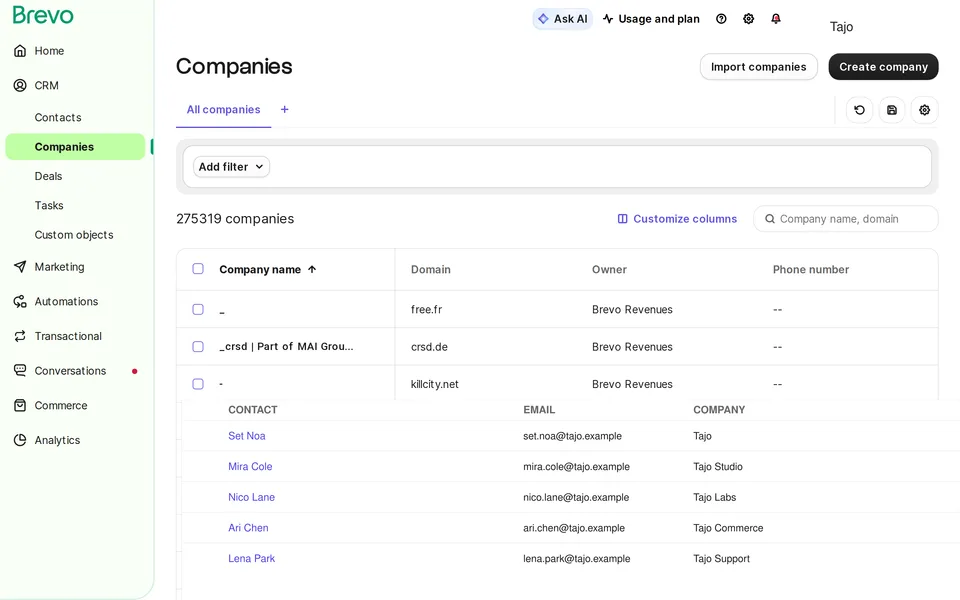Toggle the select-all companies checkbox
This screenshot has height=600, width=960.
coord(198,269)
